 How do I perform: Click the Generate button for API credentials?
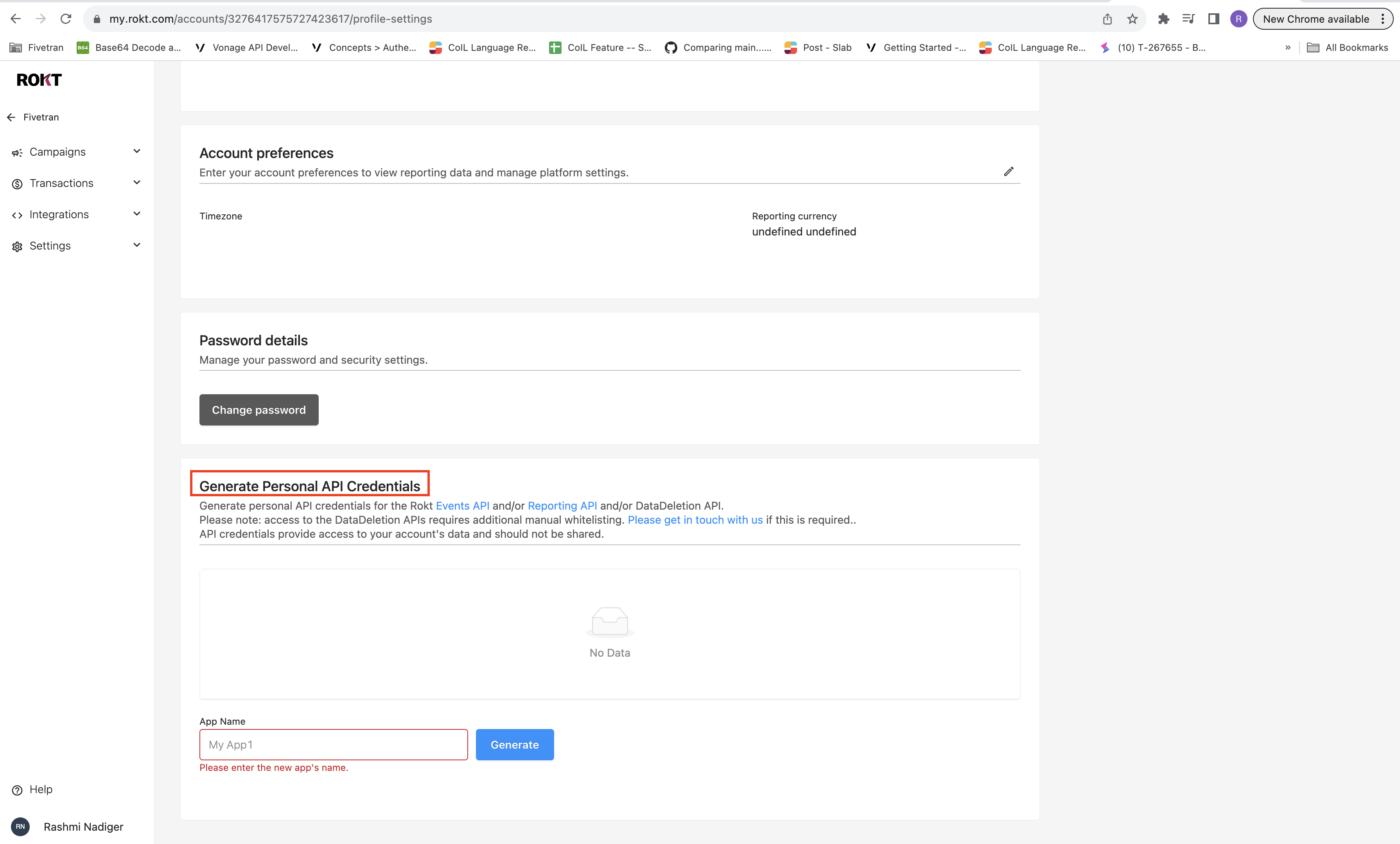click(x=515, y=744)
